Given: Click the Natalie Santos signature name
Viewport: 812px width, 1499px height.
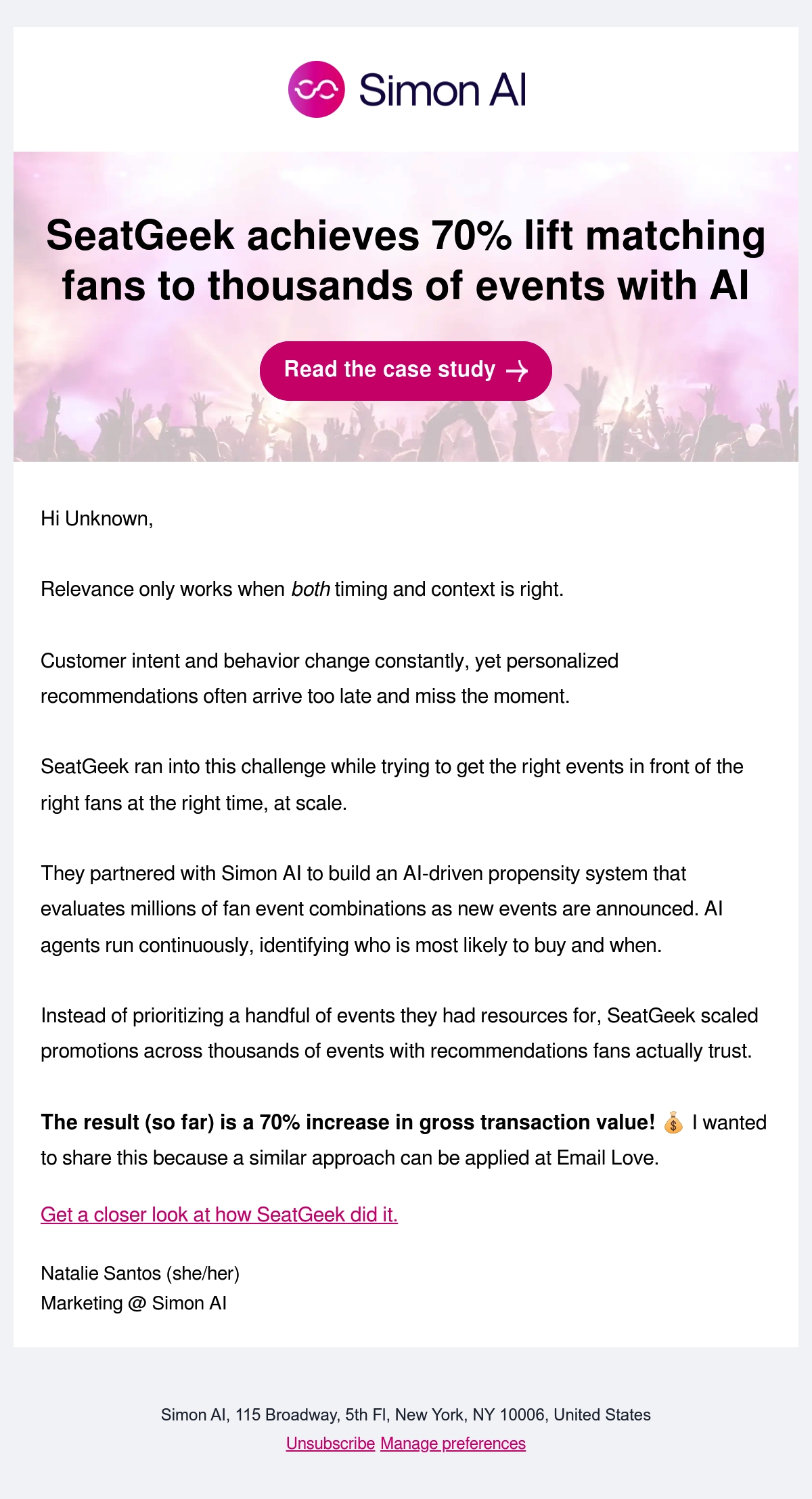Looking at the screenshot, I should pos(140,1274).
